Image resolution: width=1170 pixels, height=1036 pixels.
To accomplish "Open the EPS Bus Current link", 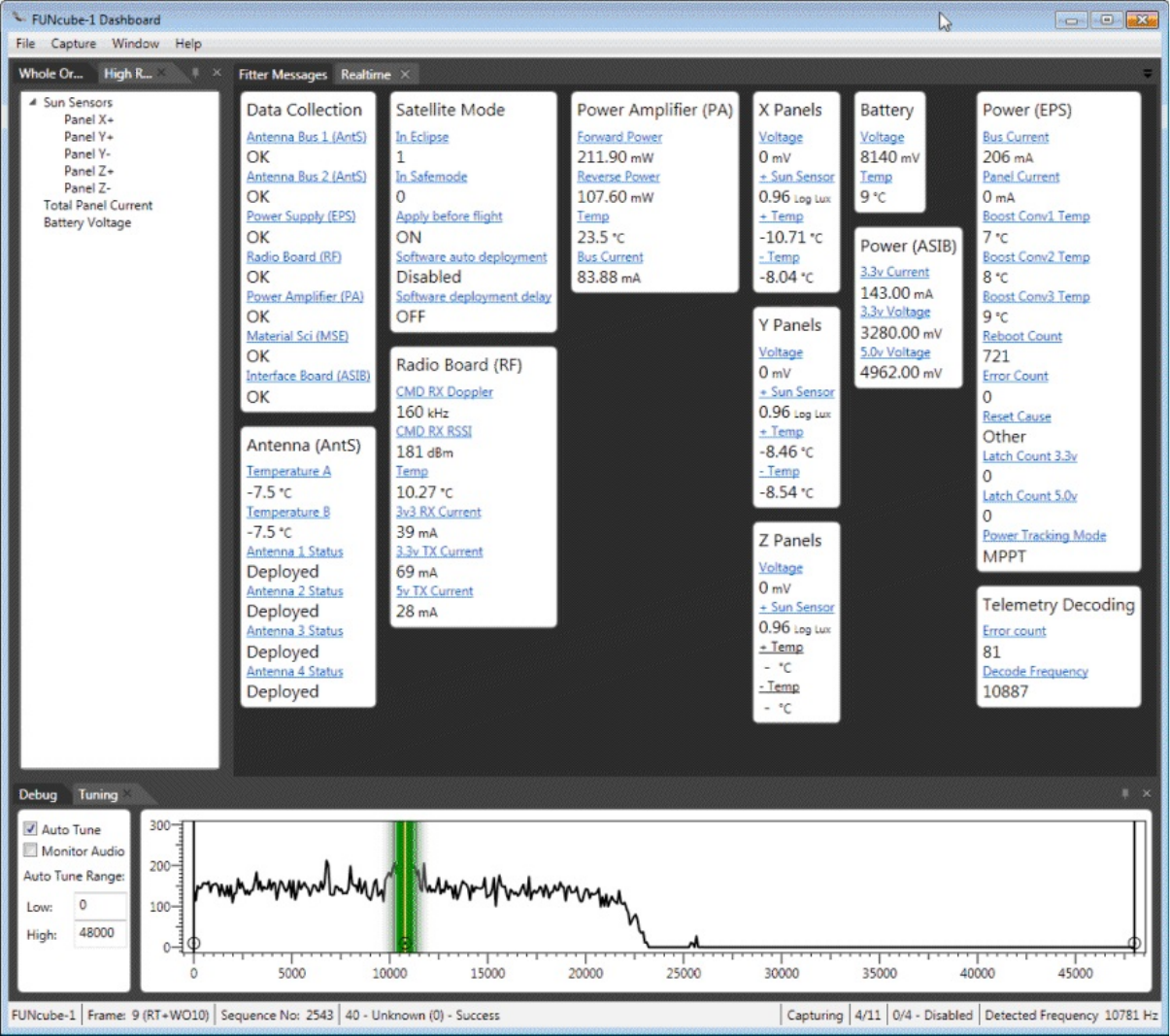I will tap(1016, 137).
